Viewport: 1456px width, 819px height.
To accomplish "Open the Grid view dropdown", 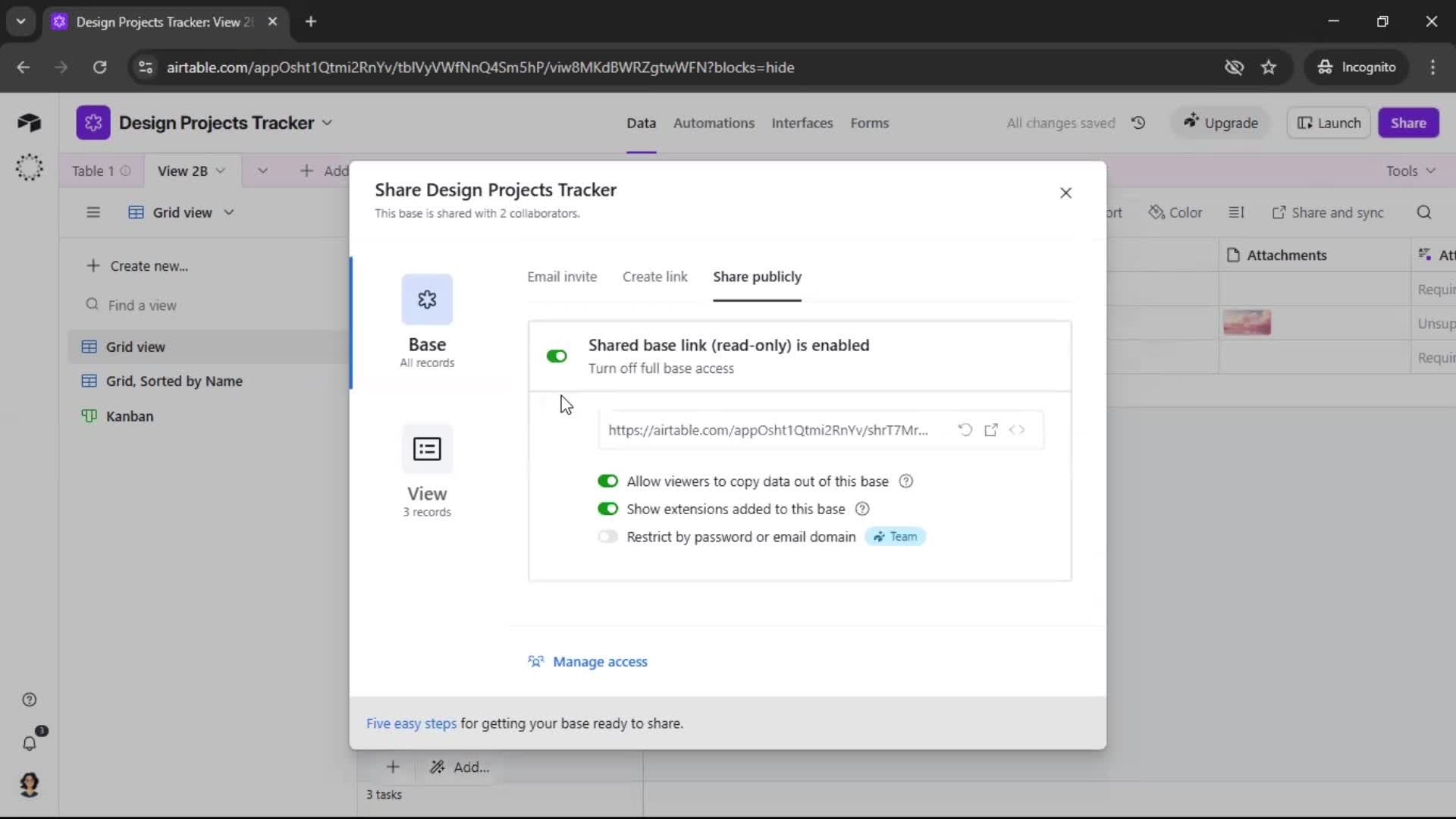I will [x=182, y=212].
